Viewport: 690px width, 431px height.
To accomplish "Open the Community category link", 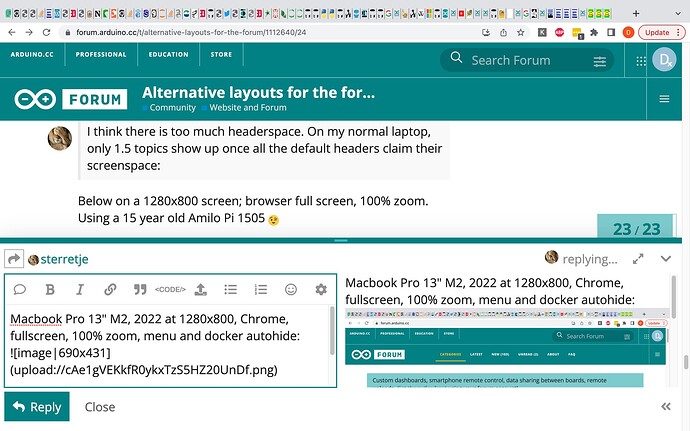I will tap(172, 107).
